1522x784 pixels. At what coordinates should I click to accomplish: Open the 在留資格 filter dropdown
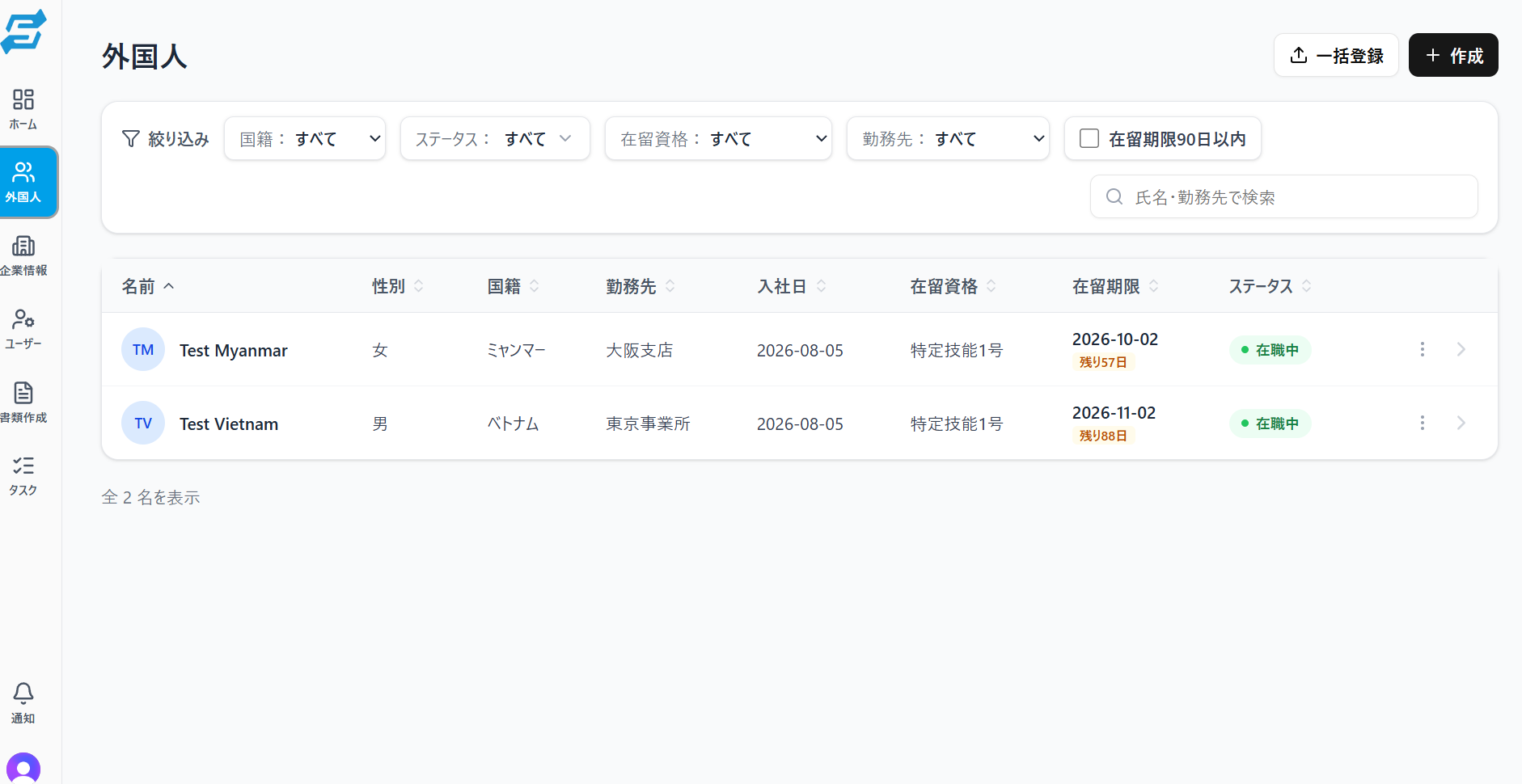tap(718, 138)
